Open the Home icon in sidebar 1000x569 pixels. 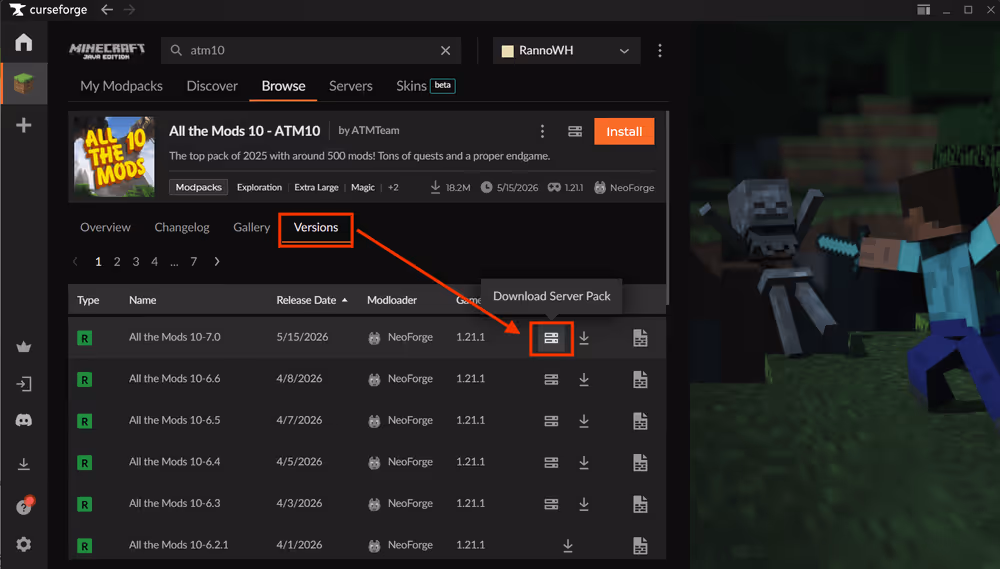[x=24, y=42]
